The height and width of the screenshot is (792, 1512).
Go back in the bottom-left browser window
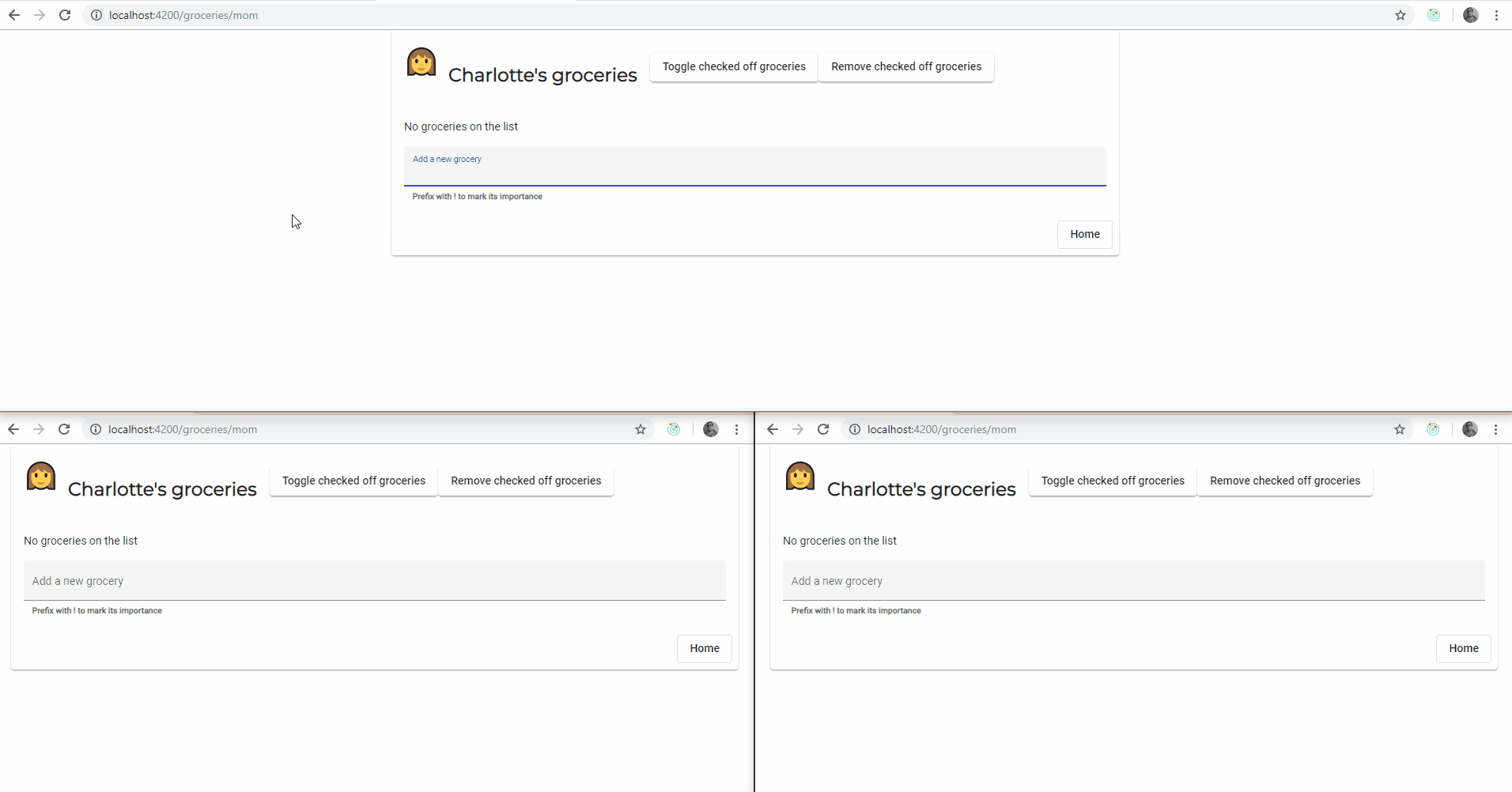pyautogui.click(x=13, y=429)
